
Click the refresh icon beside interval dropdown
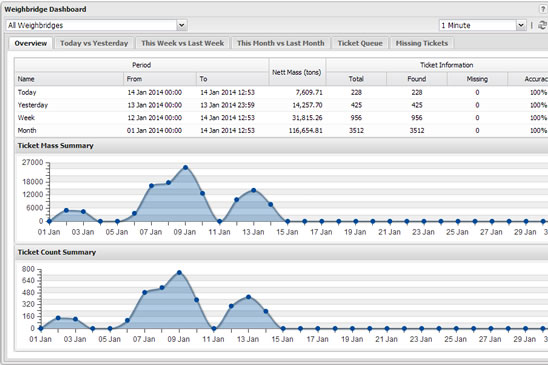(543, 25)
